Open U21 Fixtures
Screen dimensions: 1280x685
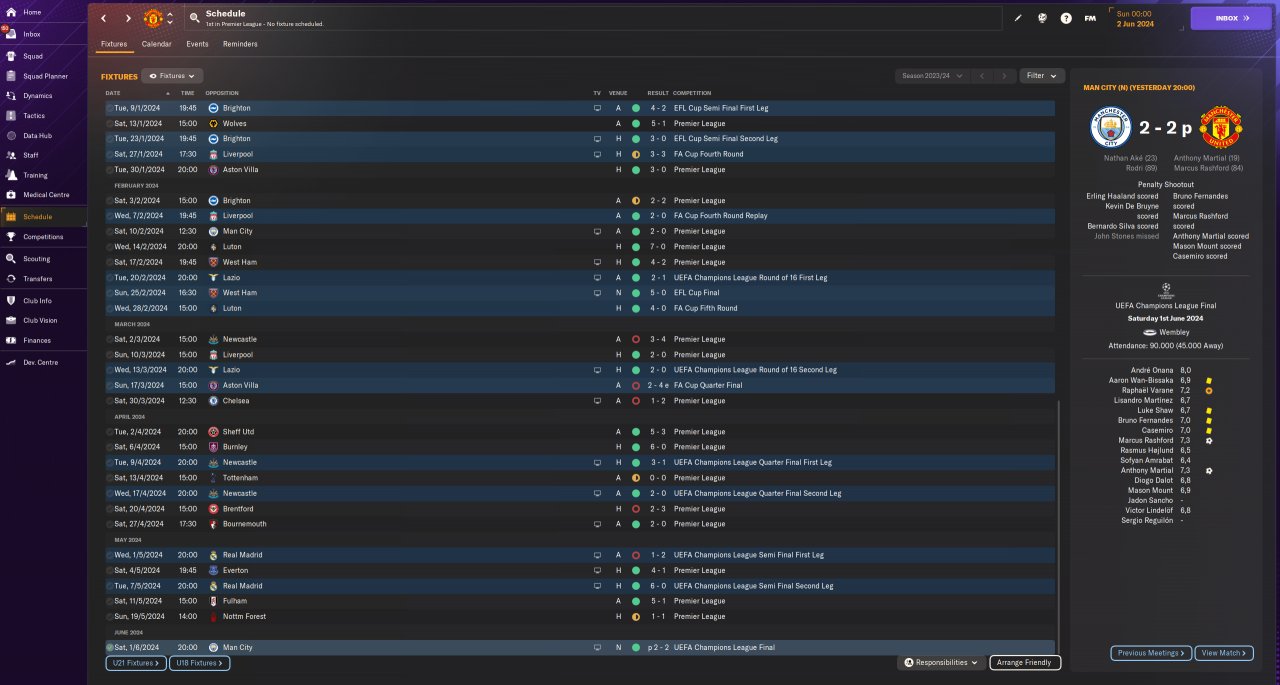135,663
